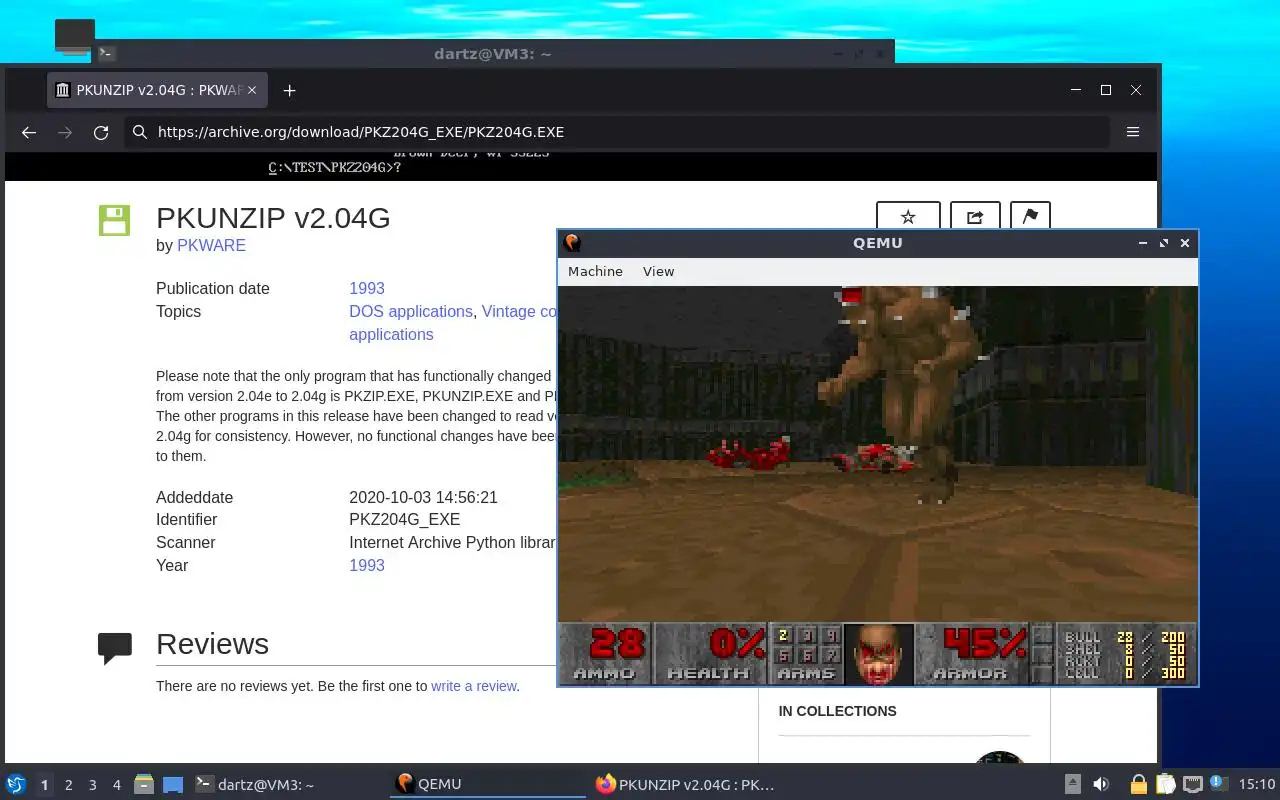Click the QEMU window title icon
The width and height of the screenshot is (1280, 800).
[x=572, y=243]
